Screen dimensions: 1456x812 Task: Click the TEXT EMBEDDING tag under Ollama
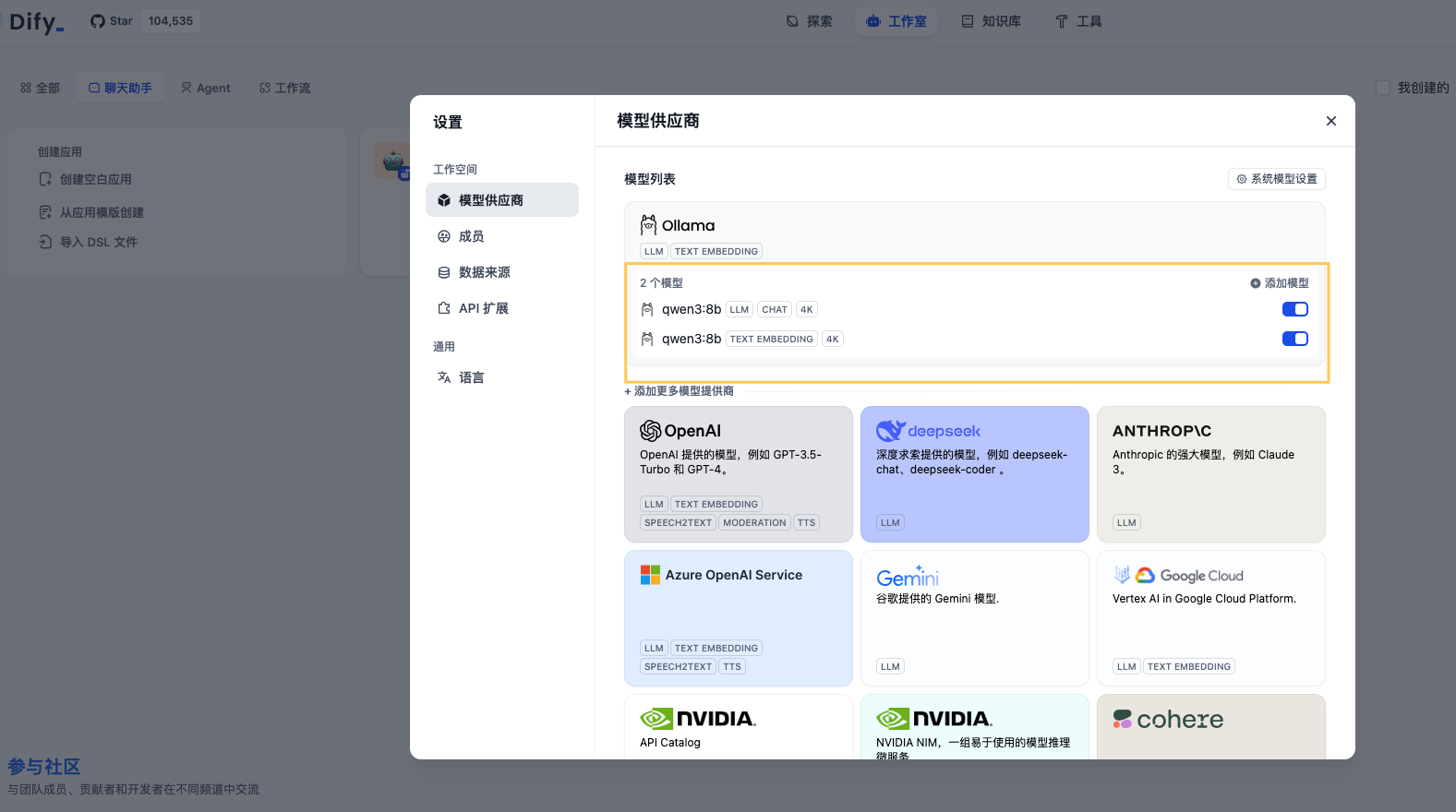pyautogui.click(x=716, y=251)
